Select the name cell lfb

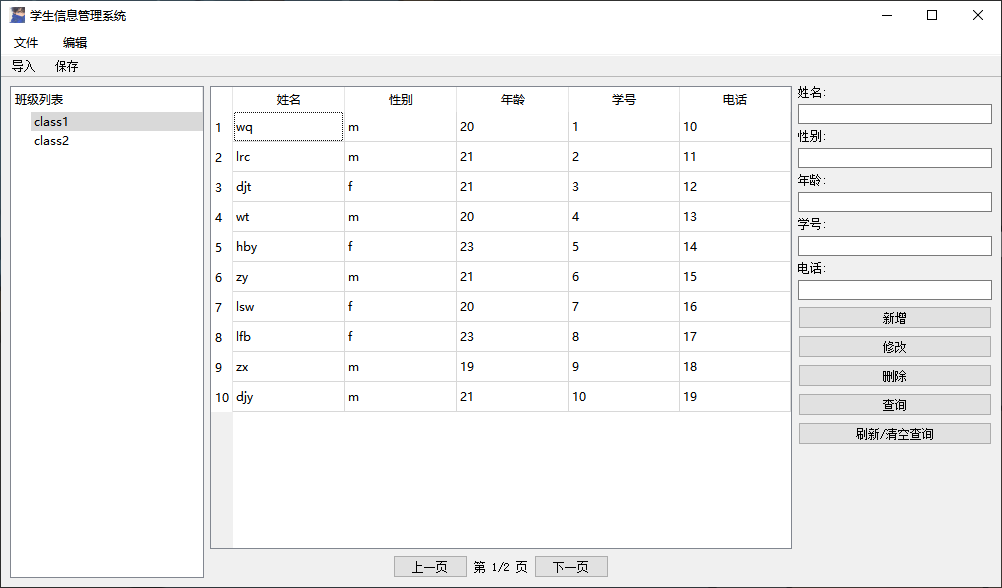(289, 337)
